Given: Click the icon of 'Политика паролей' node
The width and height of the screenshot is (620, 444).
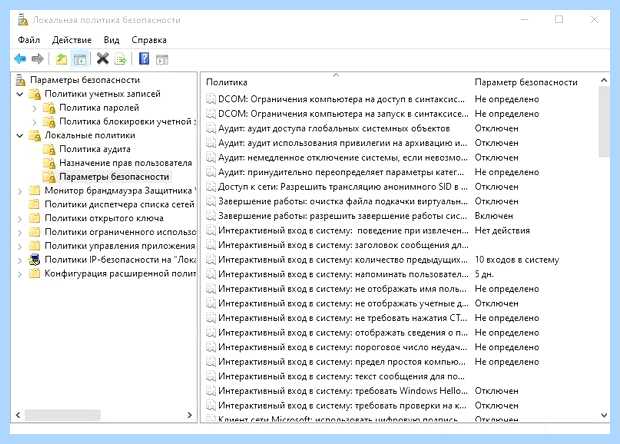Looking at the screenshot, I should (49, 108).
